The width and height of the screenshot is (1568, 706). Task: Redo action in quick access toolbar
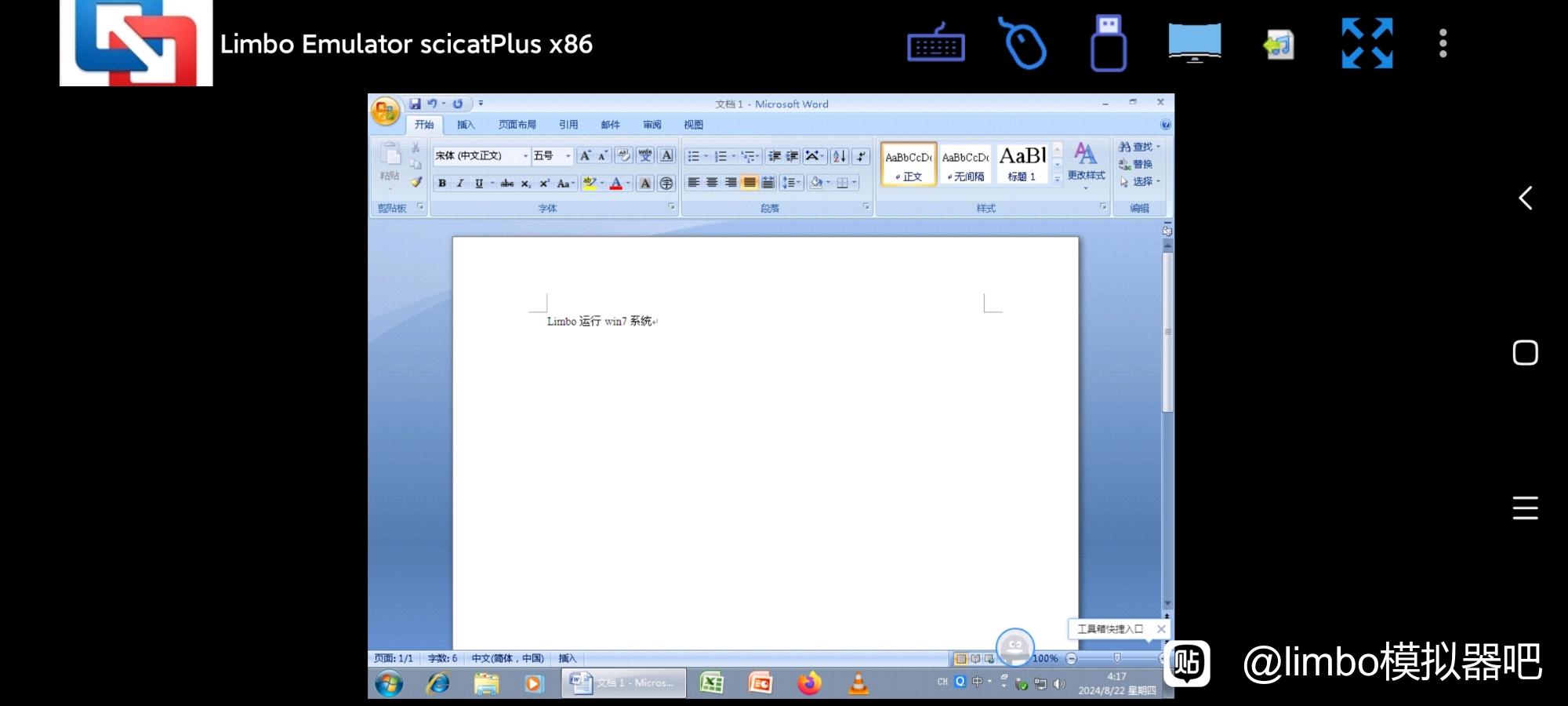point(458,104)
